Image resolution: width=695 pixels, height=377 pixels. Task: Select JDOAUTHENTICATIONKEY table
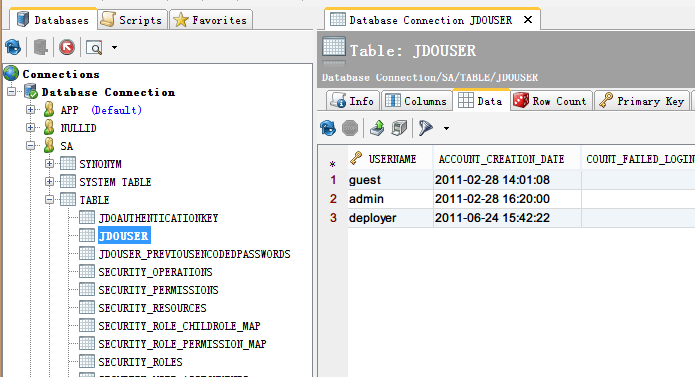coord(158,218)
